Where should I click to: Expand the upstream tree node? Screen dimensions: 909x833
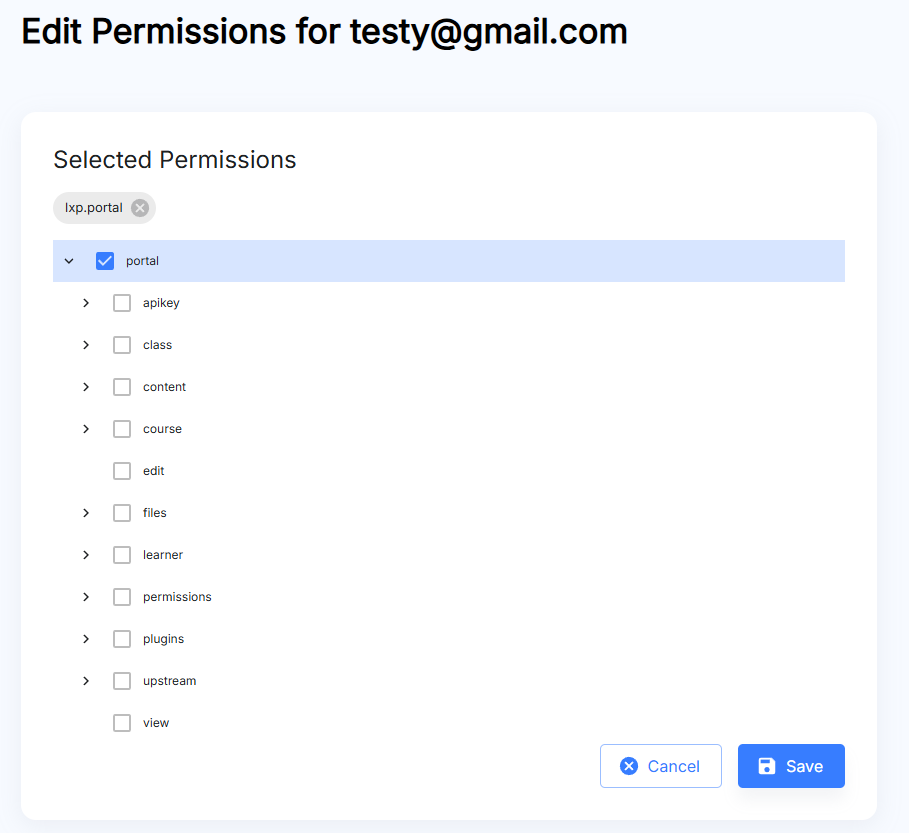pos(86,681)
